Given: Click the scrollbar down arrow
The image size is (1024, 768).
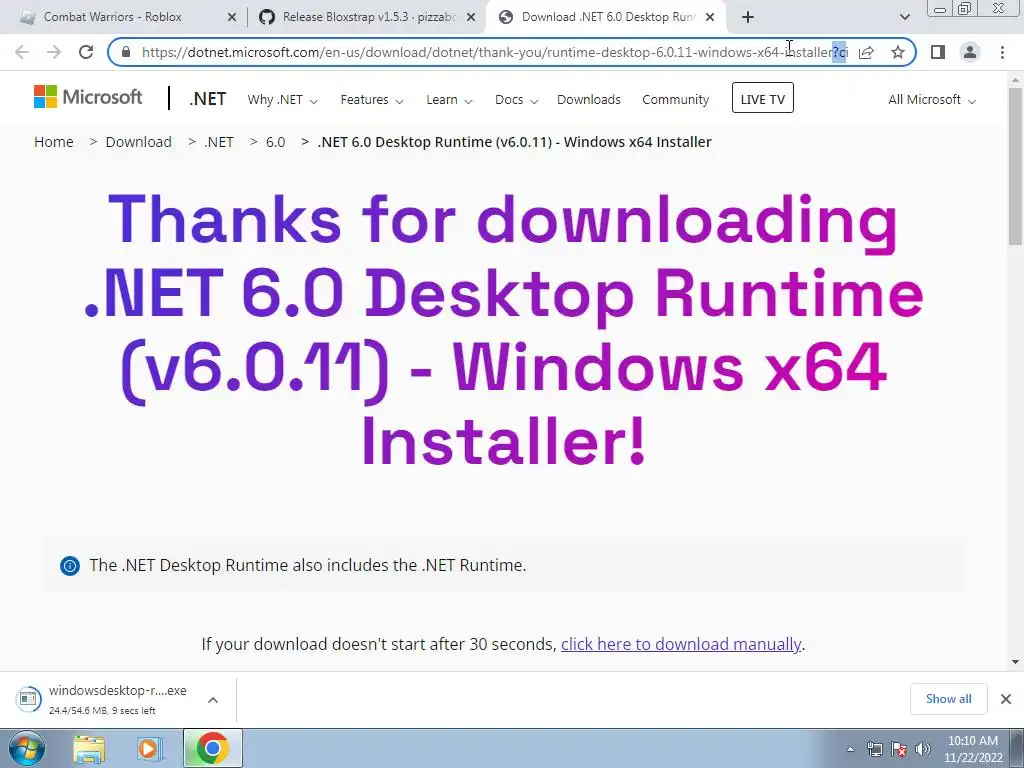Looking at the screenshot, I should (x=1015, y=662).
